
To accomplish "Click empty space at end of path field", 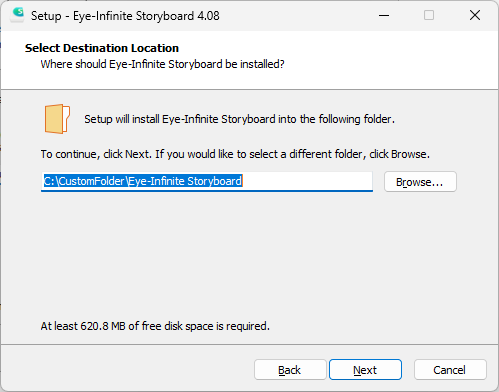I will click(x=307, y=181).
